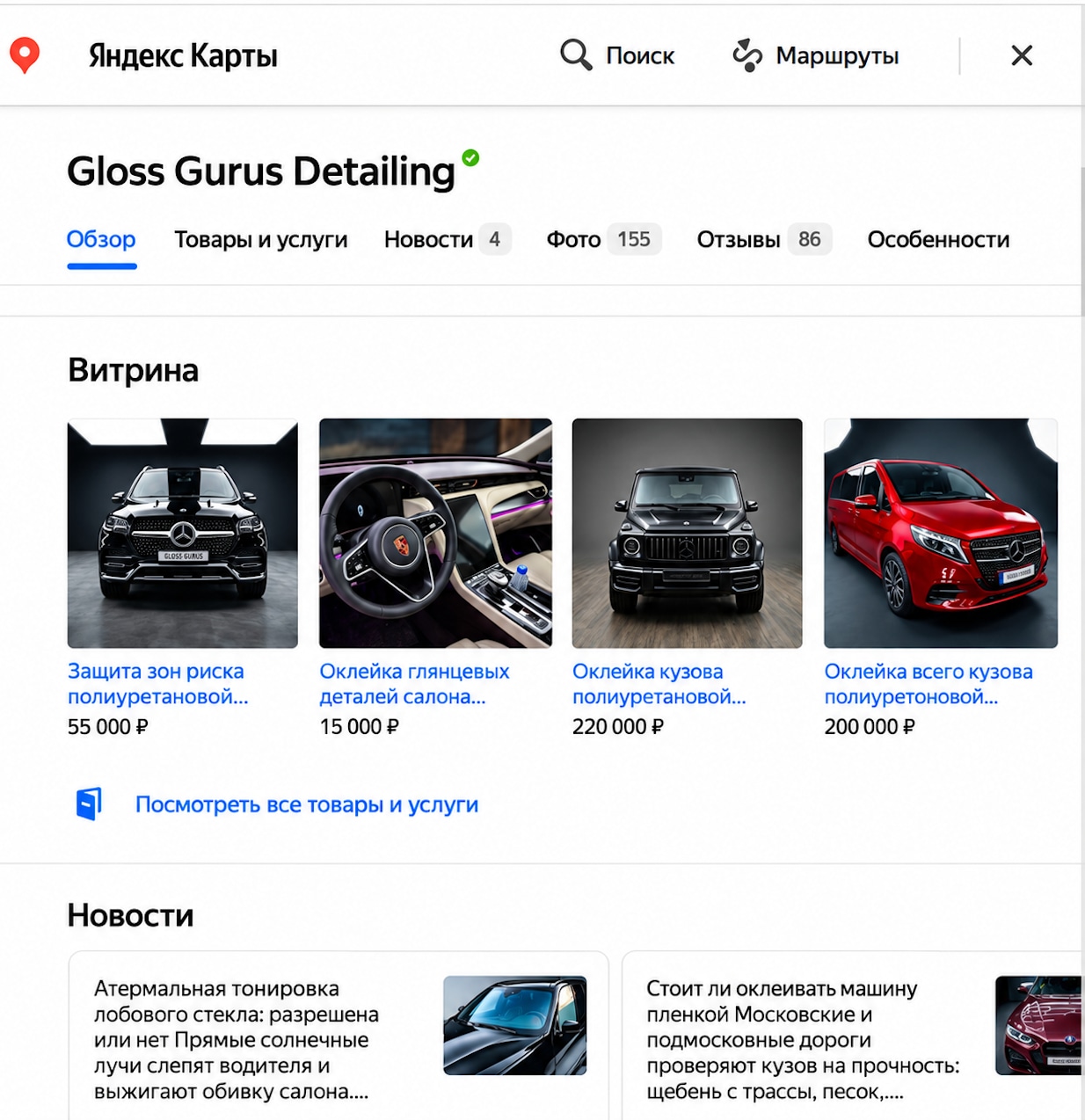1085x1120 pixels.
Task: Open Поиск in the header
Action: pyautogui.click(x=640, y=55)
